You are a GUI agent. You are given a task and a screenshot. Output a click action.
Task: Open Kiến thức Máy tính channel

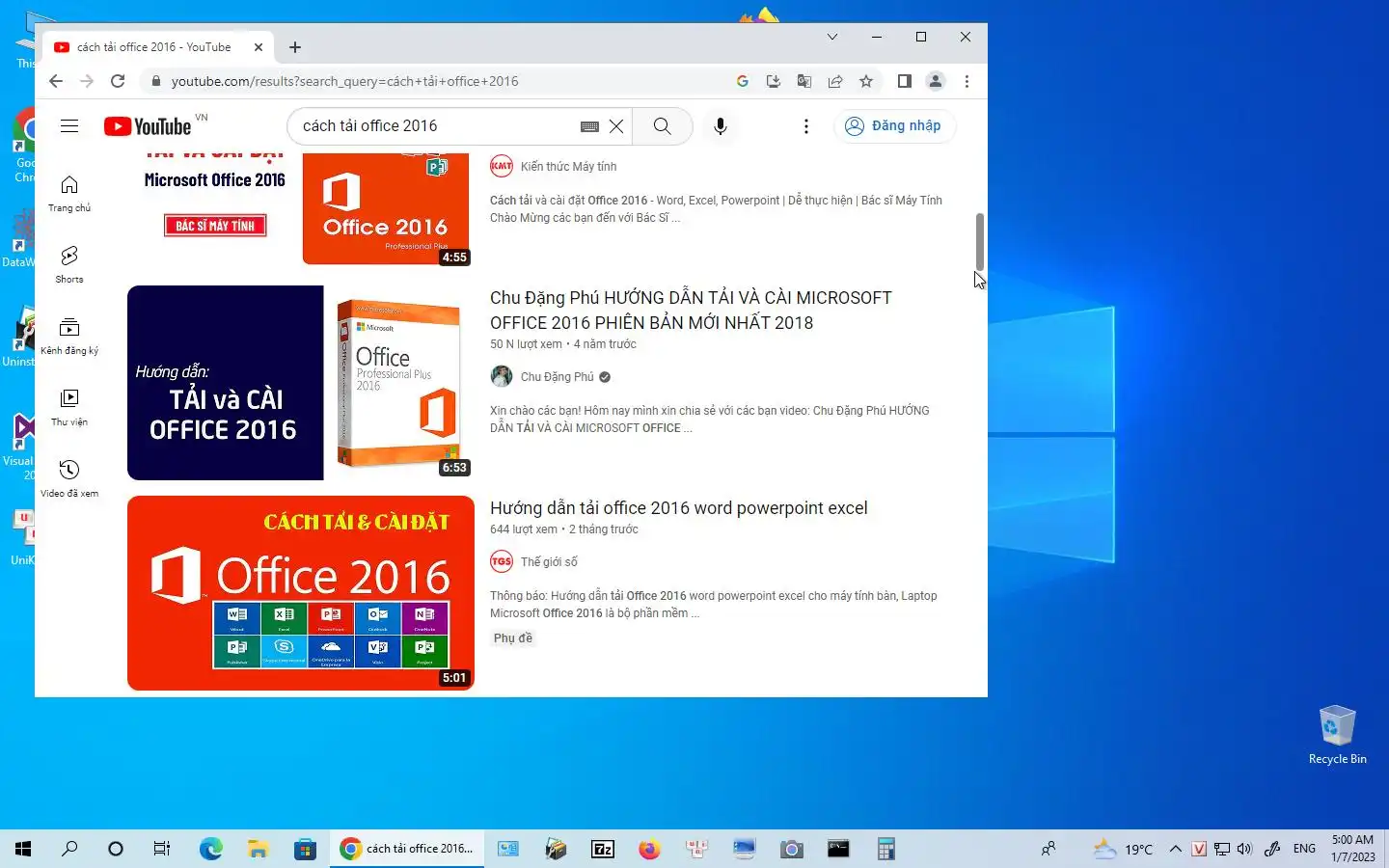pos(568,167)
